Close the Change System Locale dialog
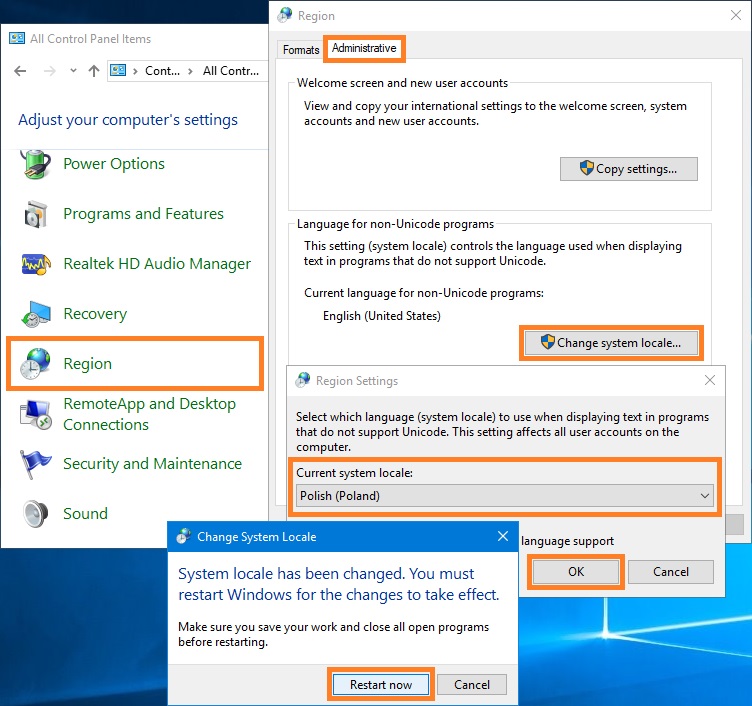This screenshot has width=752, height=706. 503,536
